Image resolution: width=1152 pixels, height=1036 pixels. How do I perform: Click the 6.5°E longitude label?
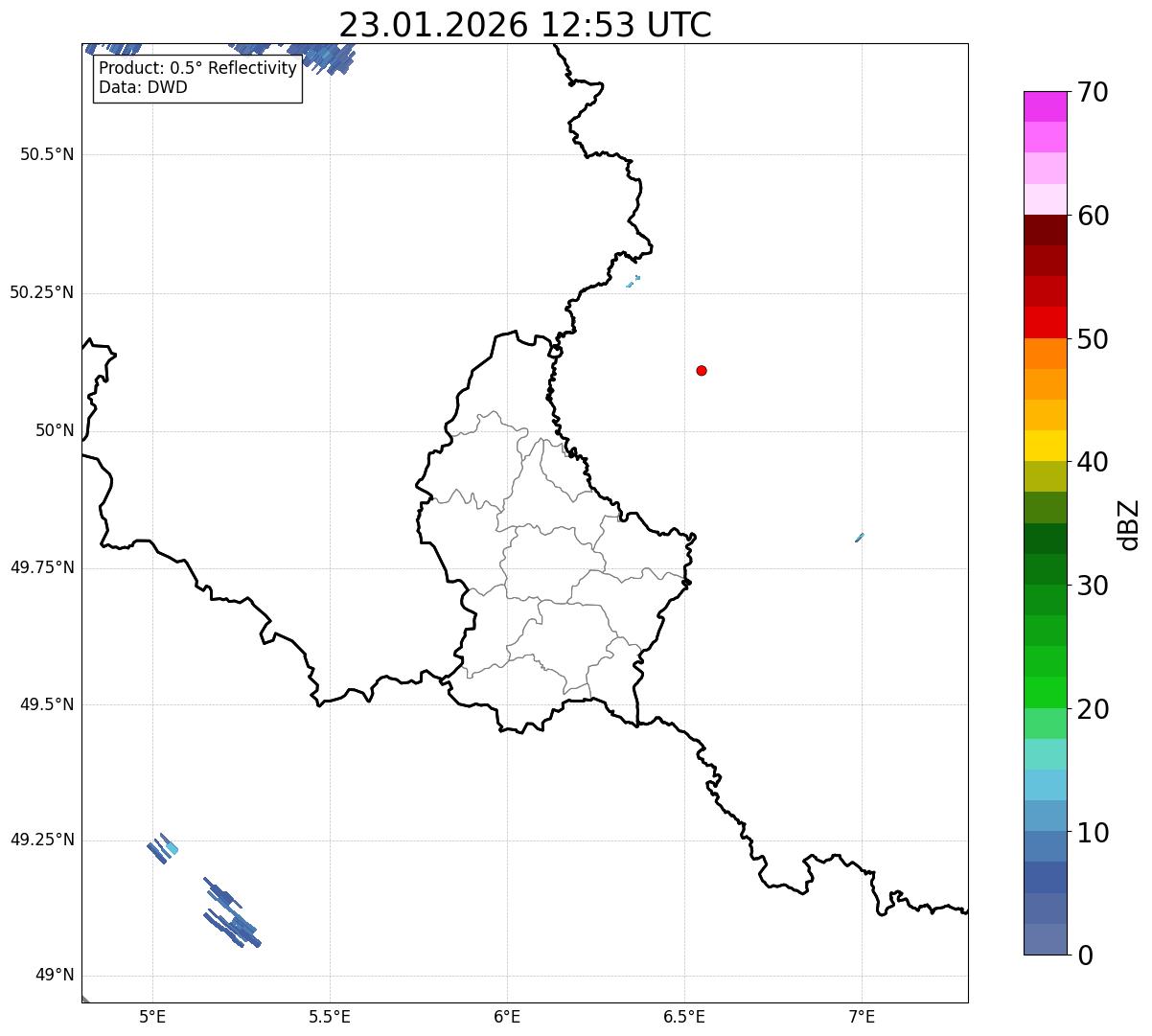click(684, 1016)
